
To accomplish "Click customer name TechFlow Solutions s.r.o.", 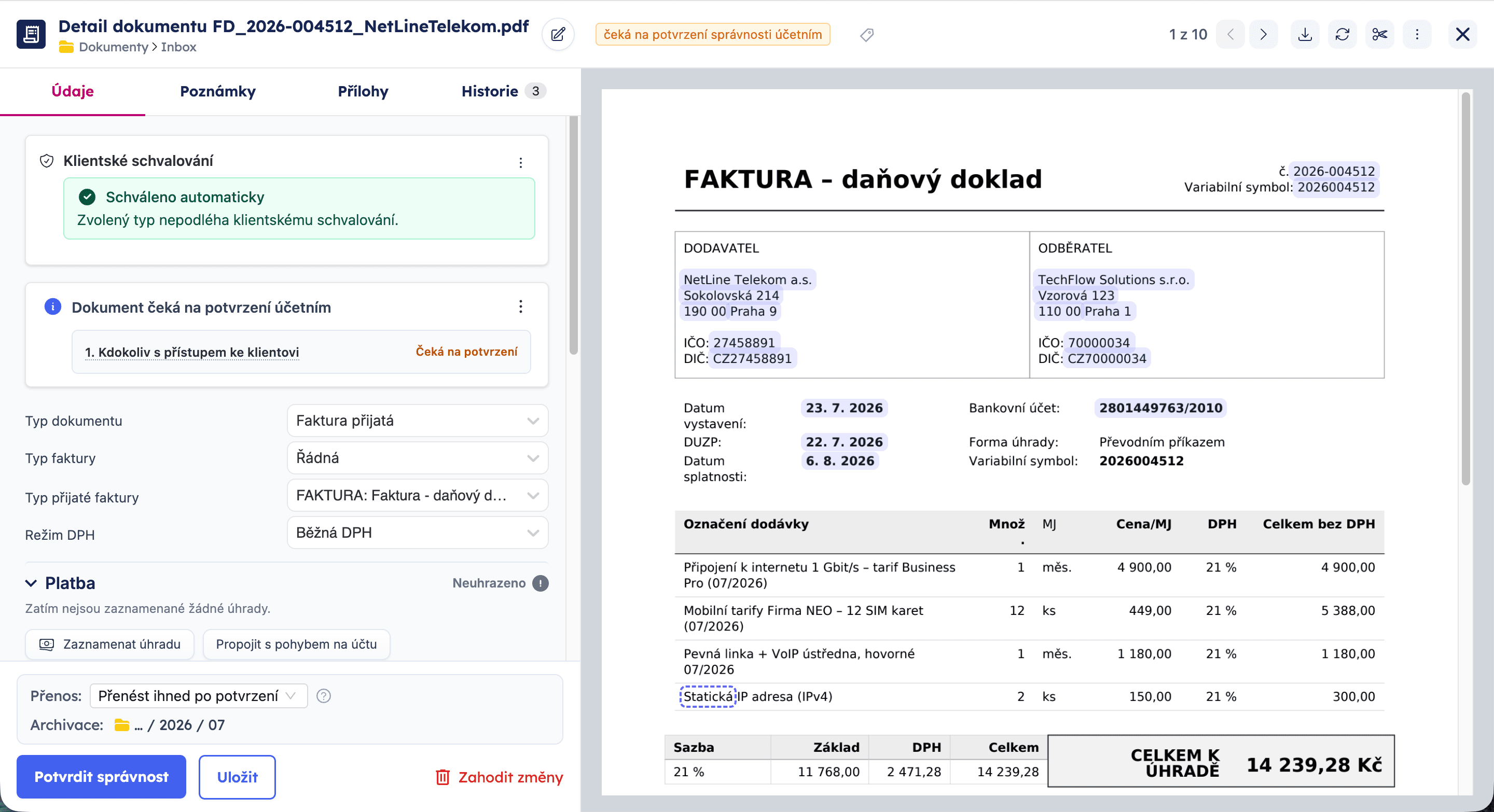I will 1114,279.
